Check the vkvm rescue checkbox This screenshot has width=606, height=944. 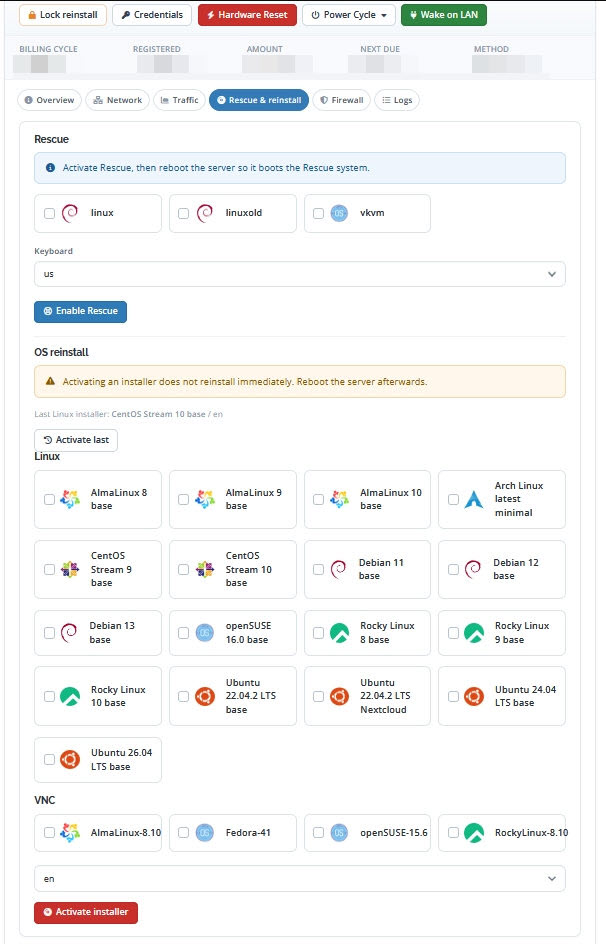click(x=318, y=213)
